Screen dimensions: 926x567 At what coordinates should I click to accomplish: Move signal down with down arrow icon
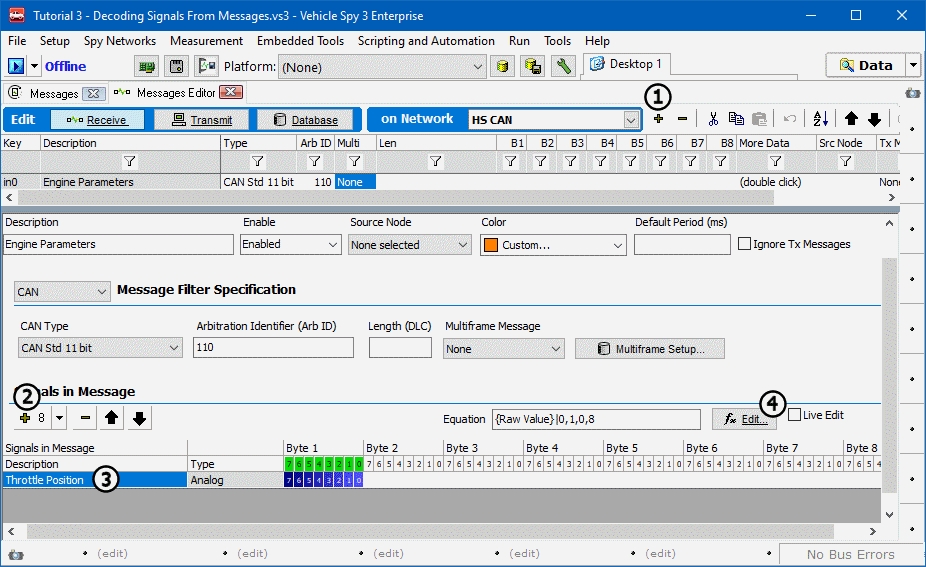(x=140, y=419)
